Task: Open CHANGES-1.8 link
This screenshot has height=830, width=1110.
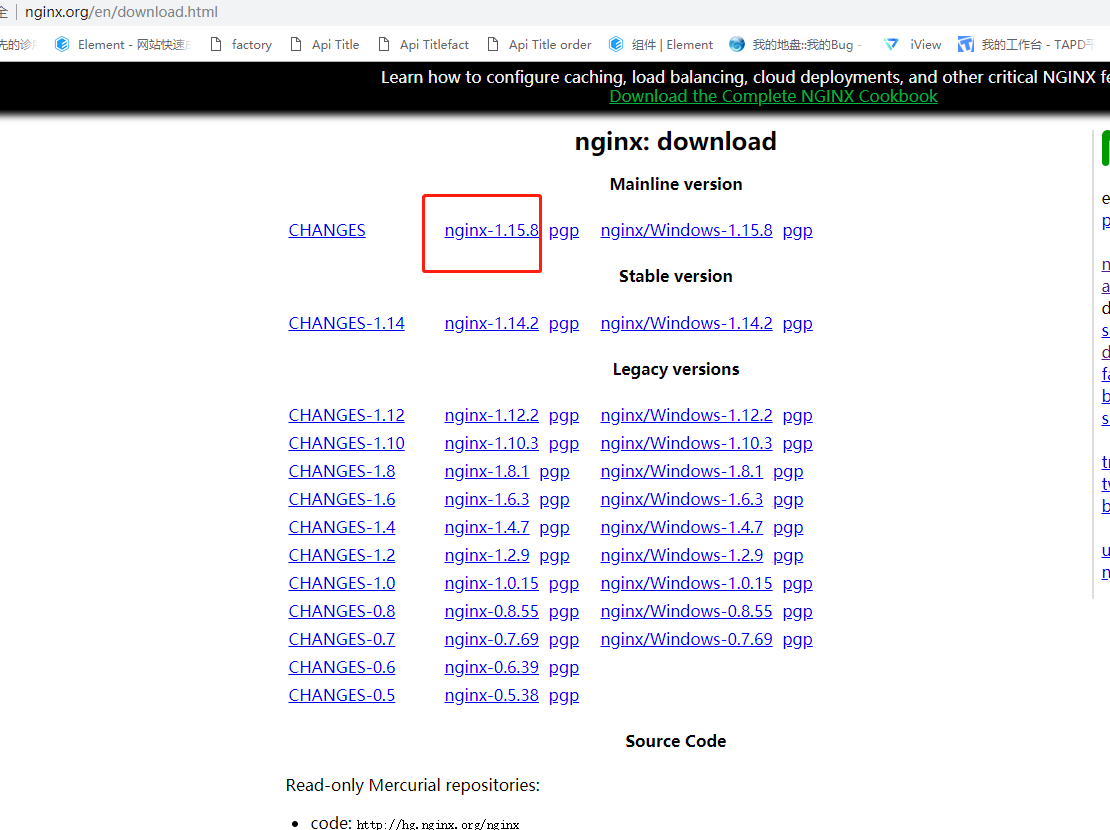Action: pyautogui.click(x=342, y=471)
